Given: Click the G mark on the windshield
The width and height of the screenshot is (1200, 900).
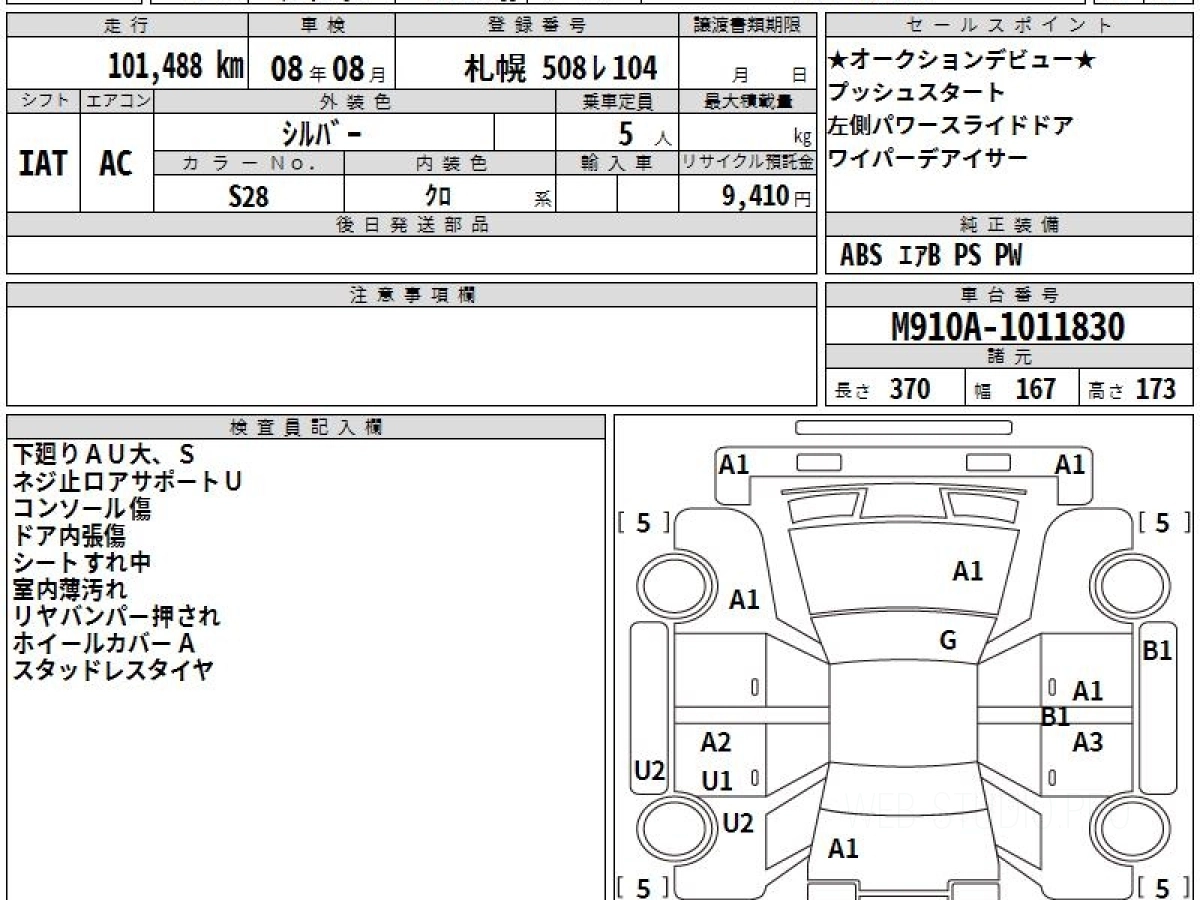Looking at the screenshot, I should (948, 641).
